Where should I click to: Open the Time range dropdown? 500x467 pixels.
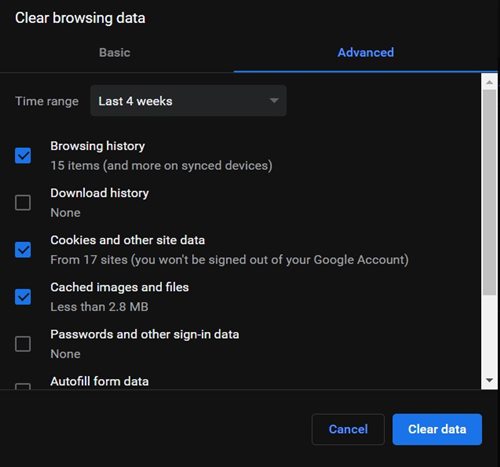coord(188,101)
